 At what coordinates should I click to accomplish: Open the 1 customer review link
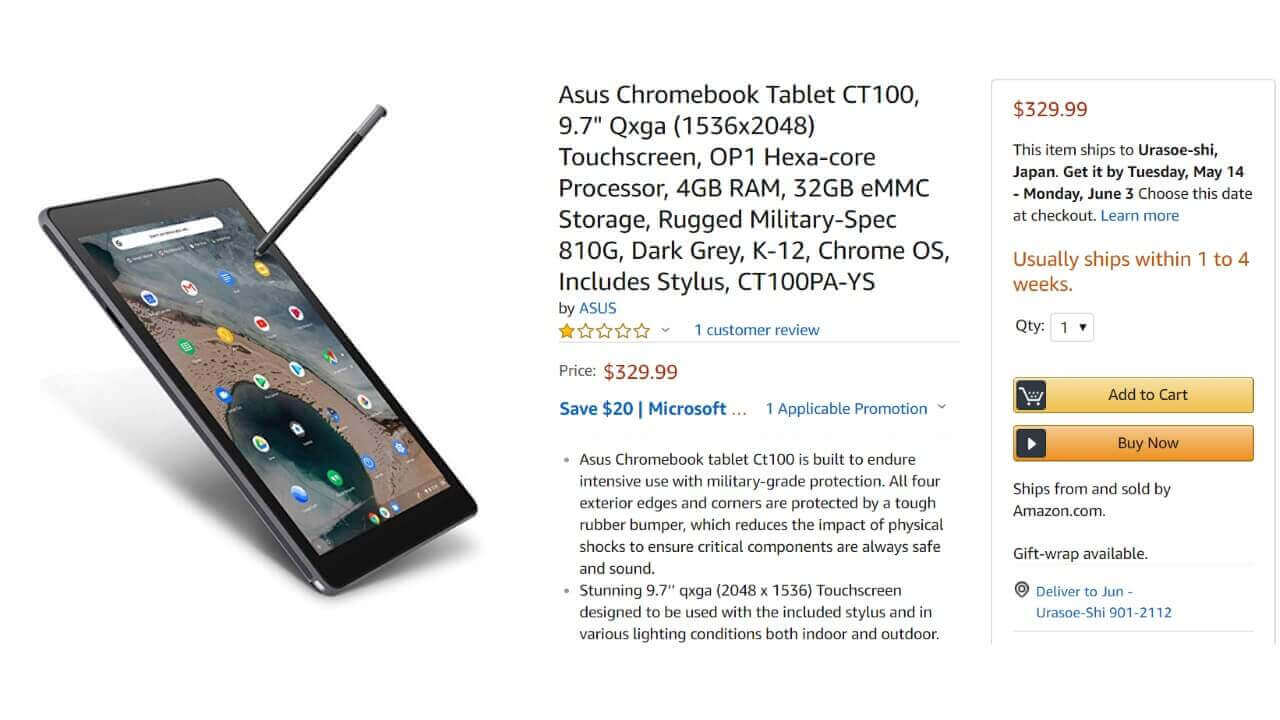[757, 330]
